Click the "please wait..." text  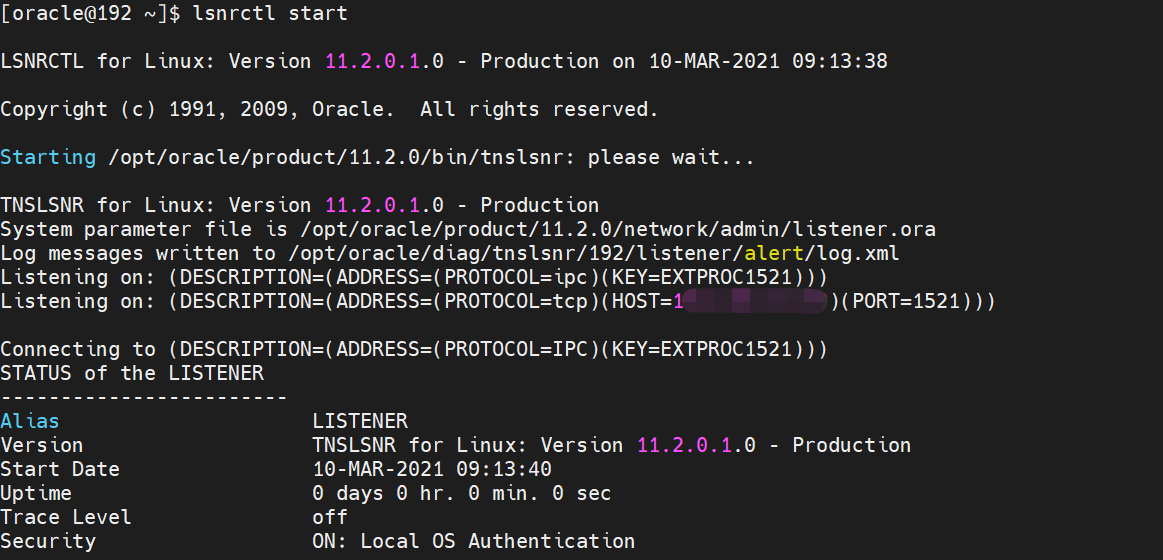pos(677,157)
